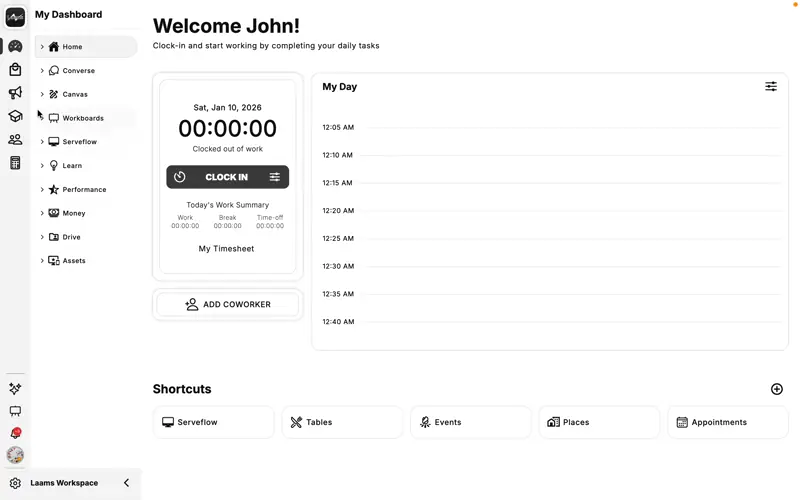Open Appointments shortcut card
This screenshot has width=800, height=500.
point(728,422)
